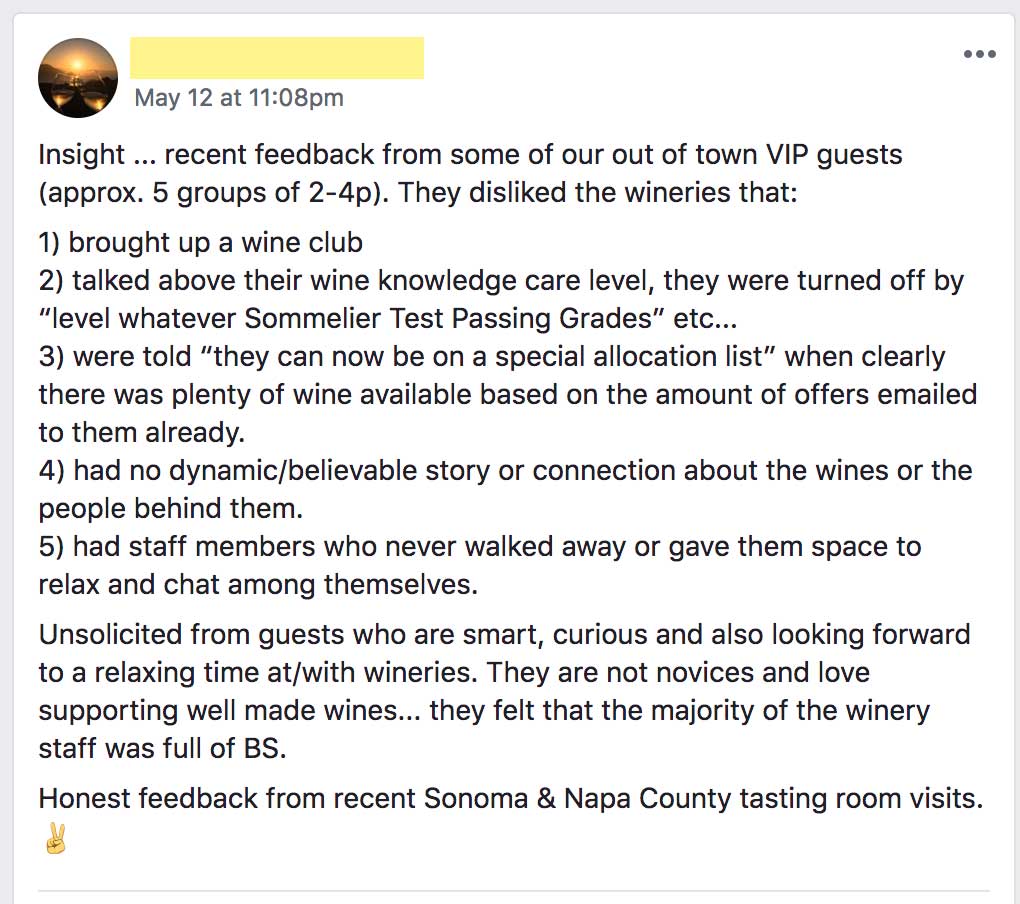1020x904 pixels.
Task: Click the text 'dynamic/believable story' in item 4
Action: coord(329,471)
